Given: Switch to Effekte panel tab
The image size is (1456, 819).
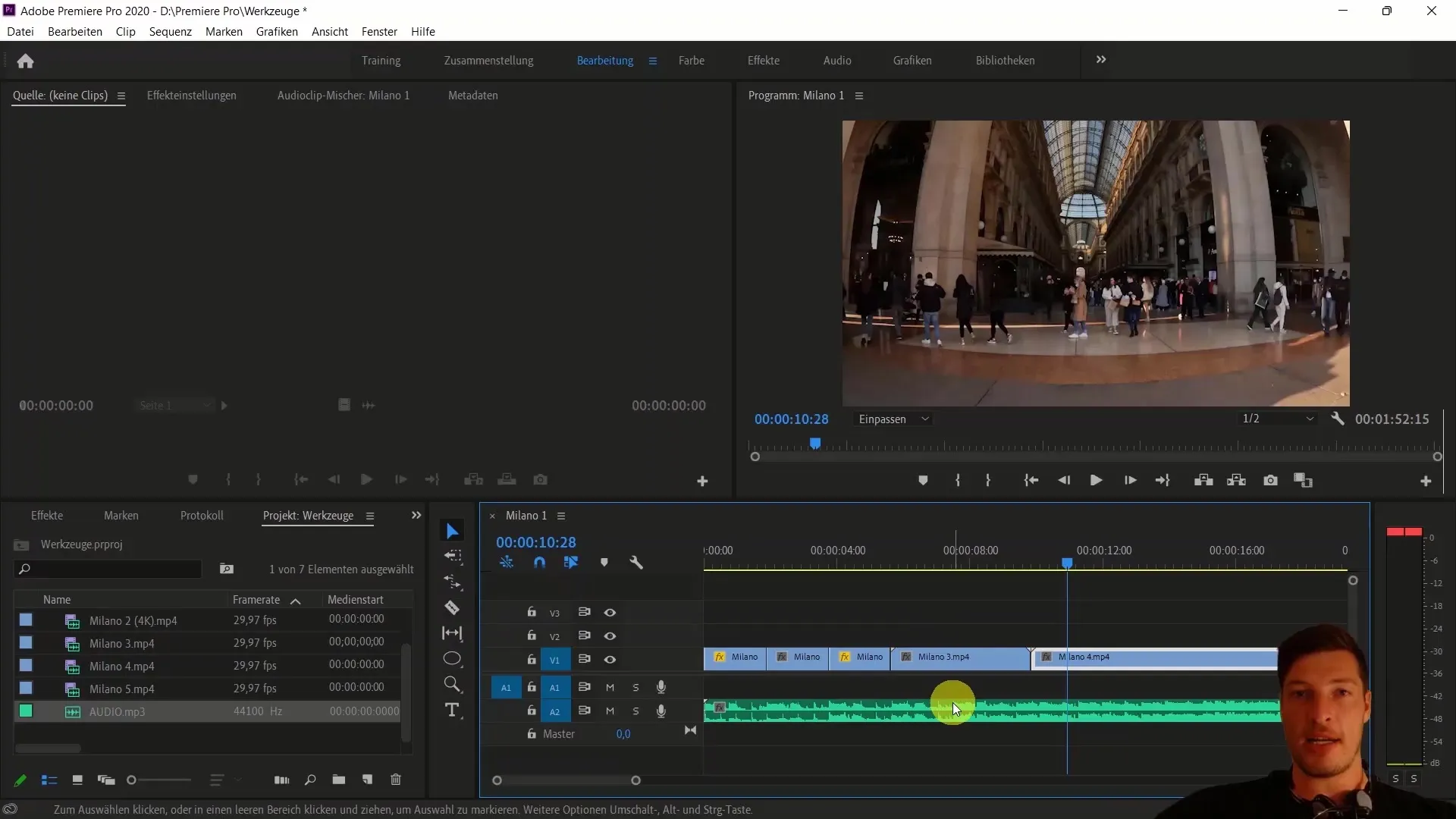Looking at the screenshot, I should [x=47, y=516].
